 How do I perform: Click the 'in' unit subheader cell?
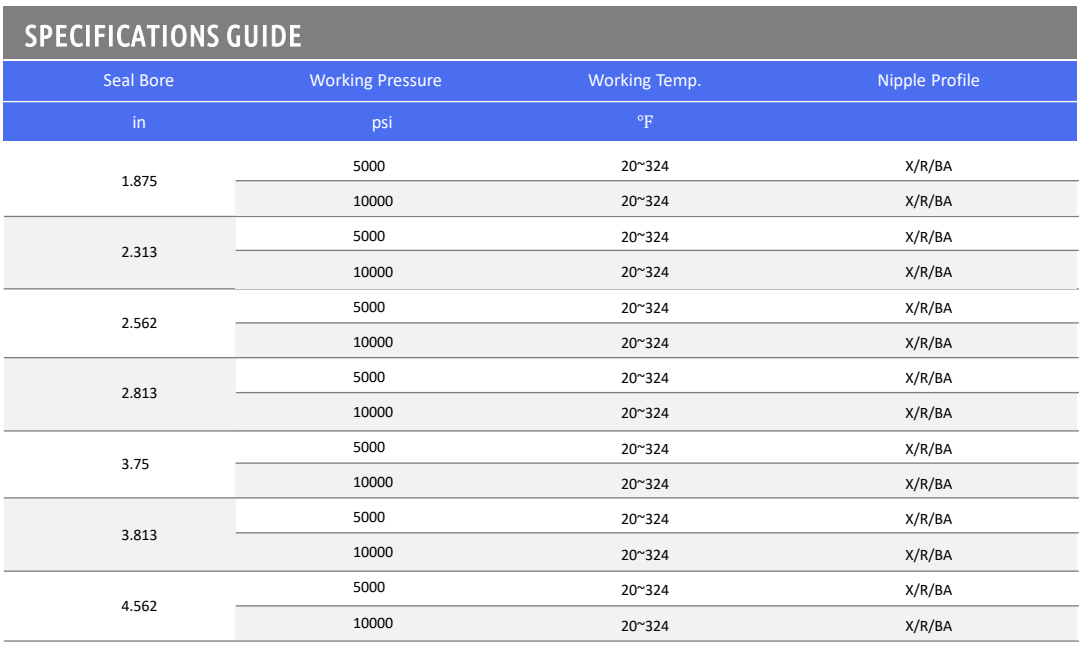[138, 122]
